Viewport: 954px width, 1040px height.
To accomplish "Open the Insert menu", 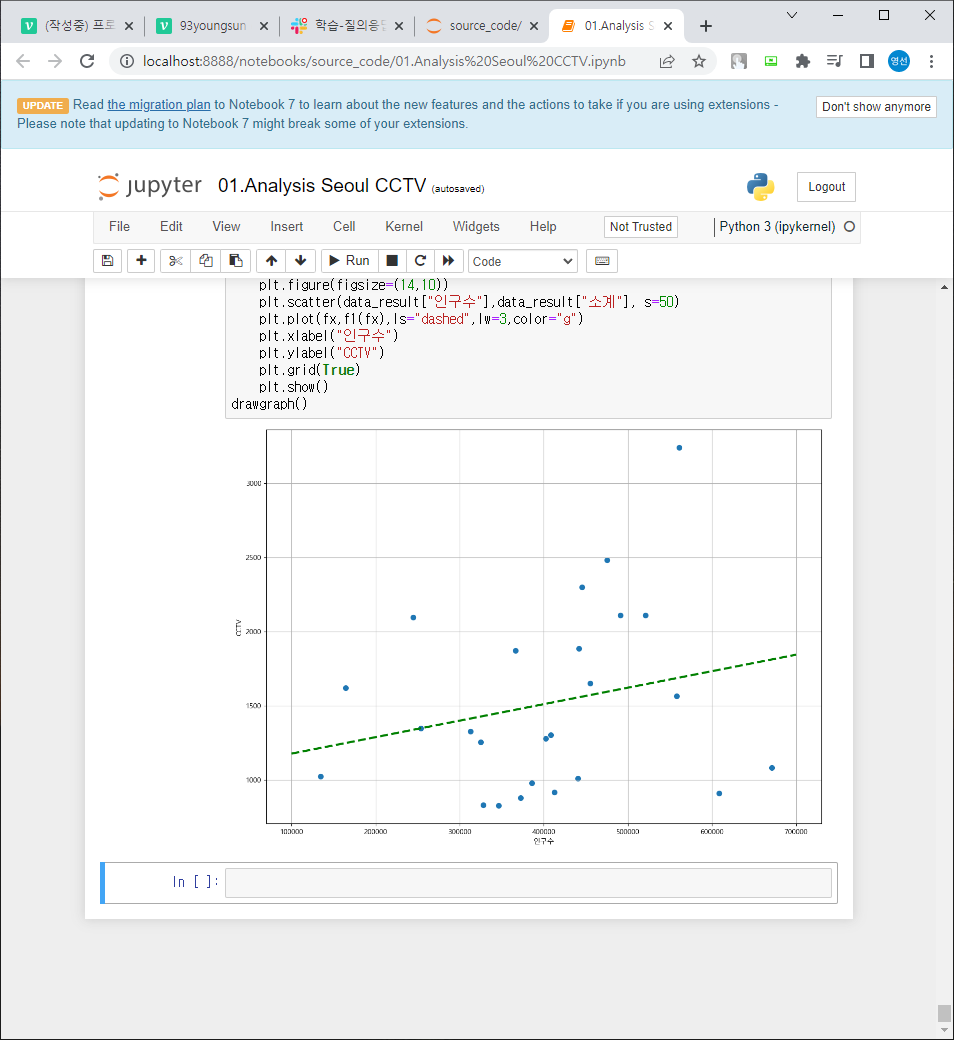I will pos(287,227).
